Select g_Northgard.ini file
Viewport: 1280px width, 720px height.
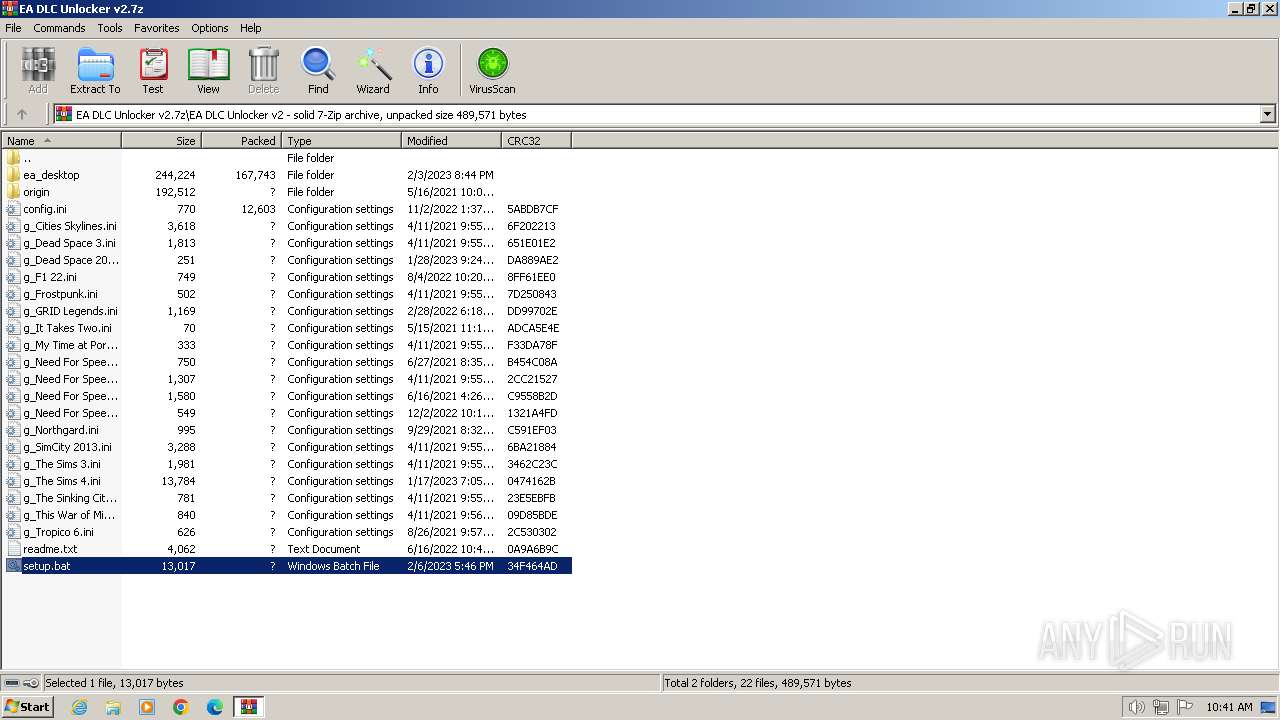click(x=61, y=430)
